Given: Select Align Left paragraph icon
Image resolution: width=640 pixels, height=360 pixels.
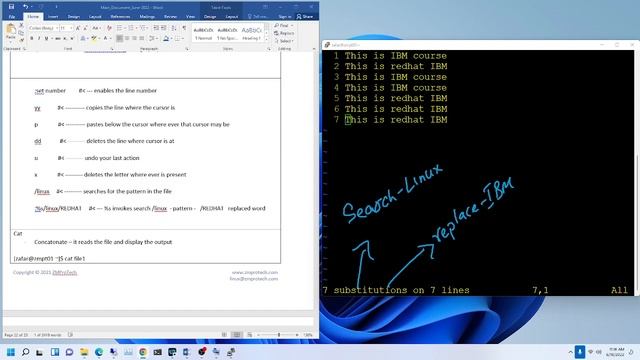Looking at the screenshot, I should 120,38.
